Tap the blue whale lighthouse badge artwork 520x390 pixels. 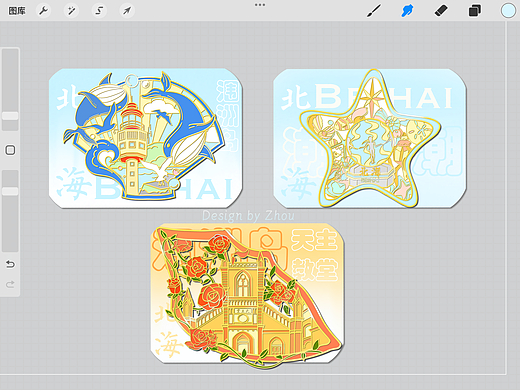[146, 138]
